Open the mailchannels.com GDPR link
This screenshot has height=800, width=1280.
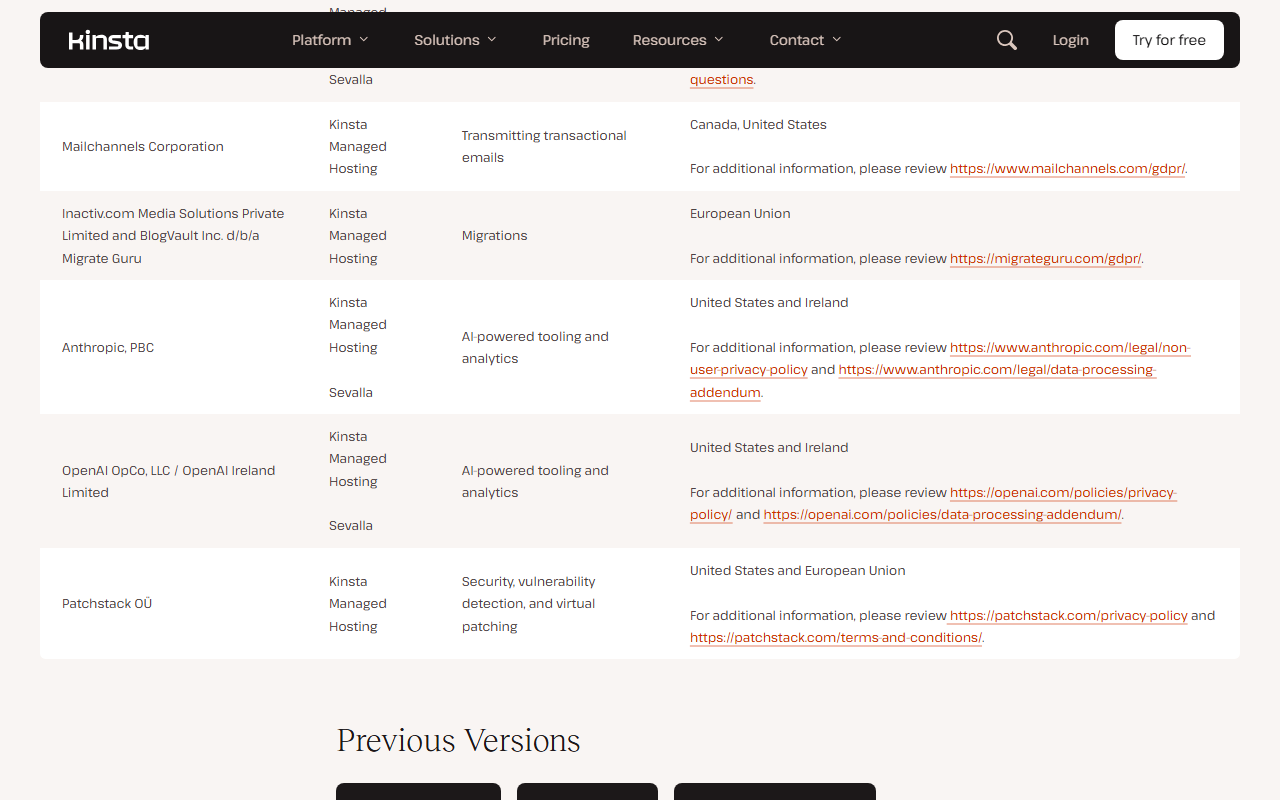1067,169
